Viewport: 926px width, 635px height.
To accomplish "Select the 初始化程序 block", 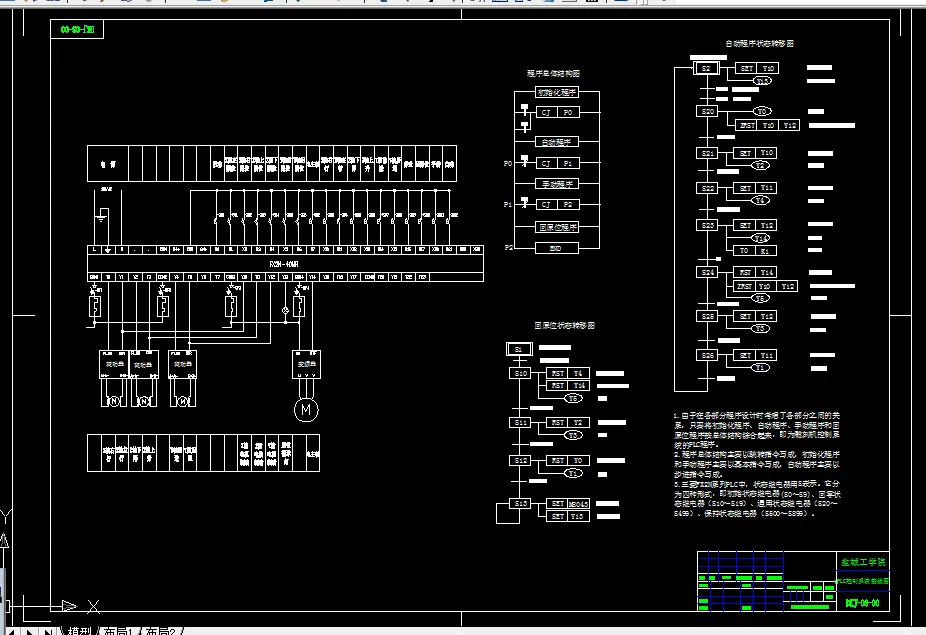I will click(556, 92).
